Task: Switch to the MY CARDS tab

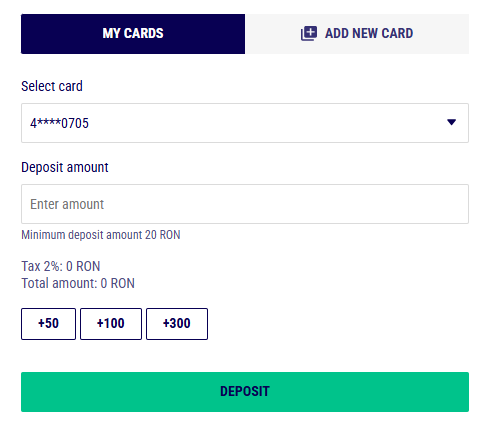Action: [x=133, y=34]
